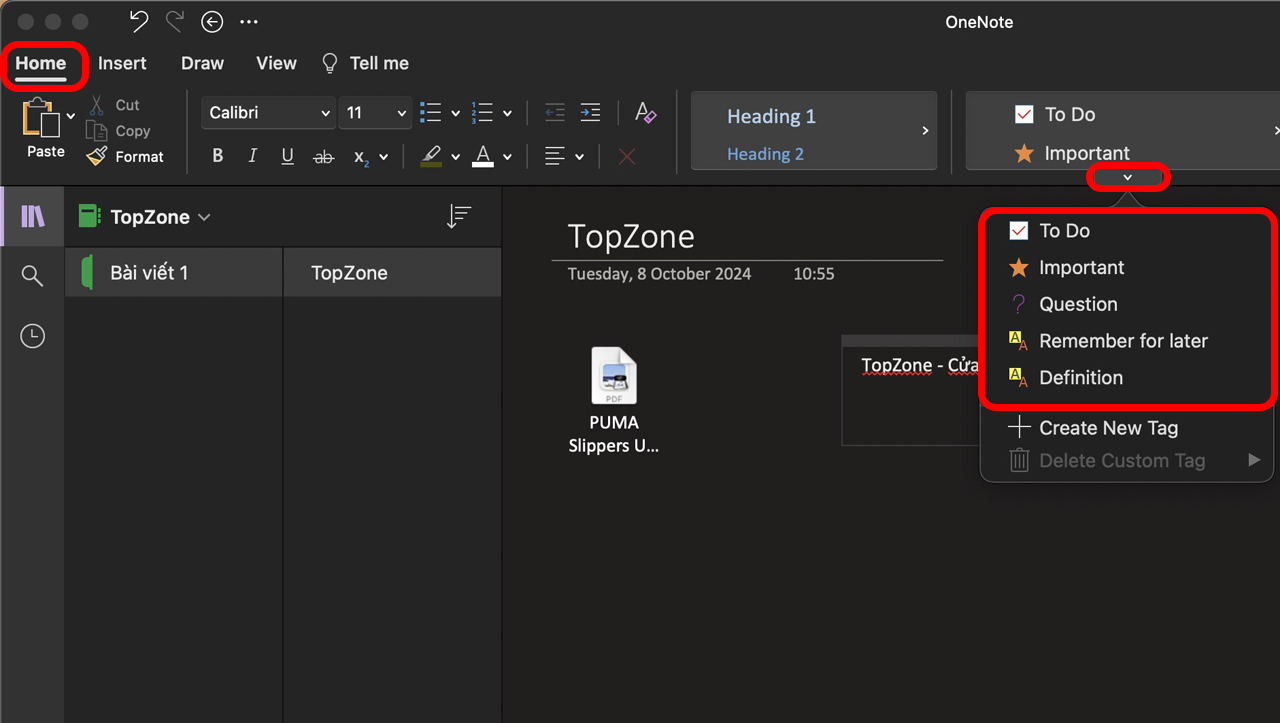Image resolution: width=1280 pixels, height=723 pixels.
Task: Open recent notes clock icon
Action: [x=32, y=336]
